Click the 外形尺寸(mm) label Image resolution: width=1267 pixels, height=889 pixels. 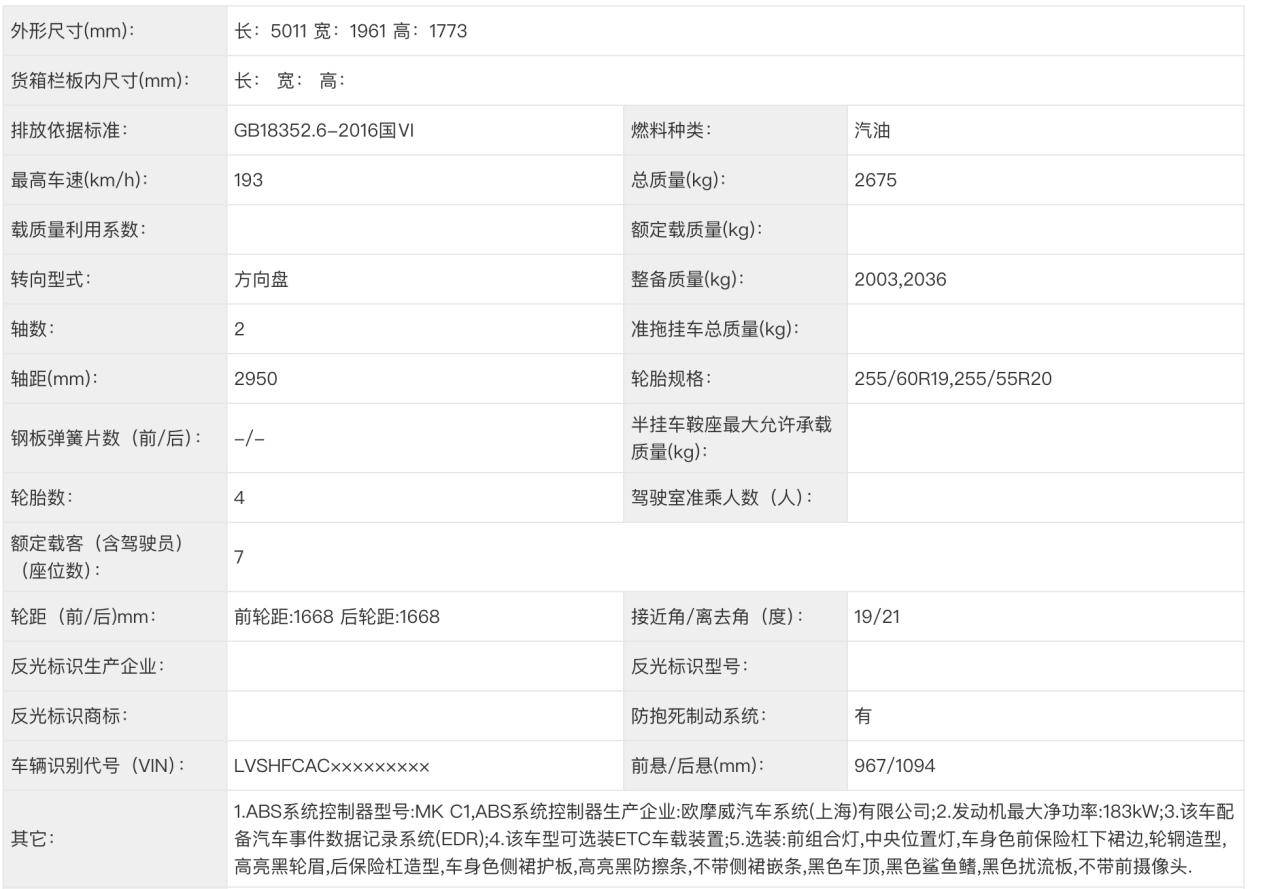72,31
